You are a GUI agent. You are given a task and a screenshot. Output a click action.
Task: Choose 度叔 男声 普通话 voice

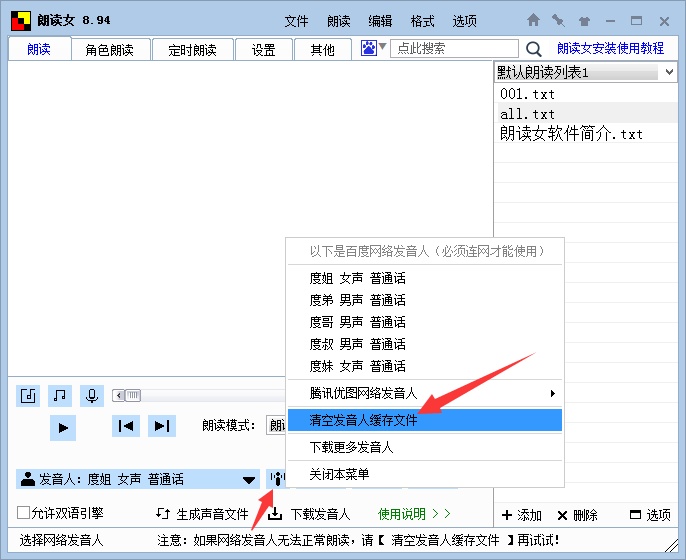point(425,344)
